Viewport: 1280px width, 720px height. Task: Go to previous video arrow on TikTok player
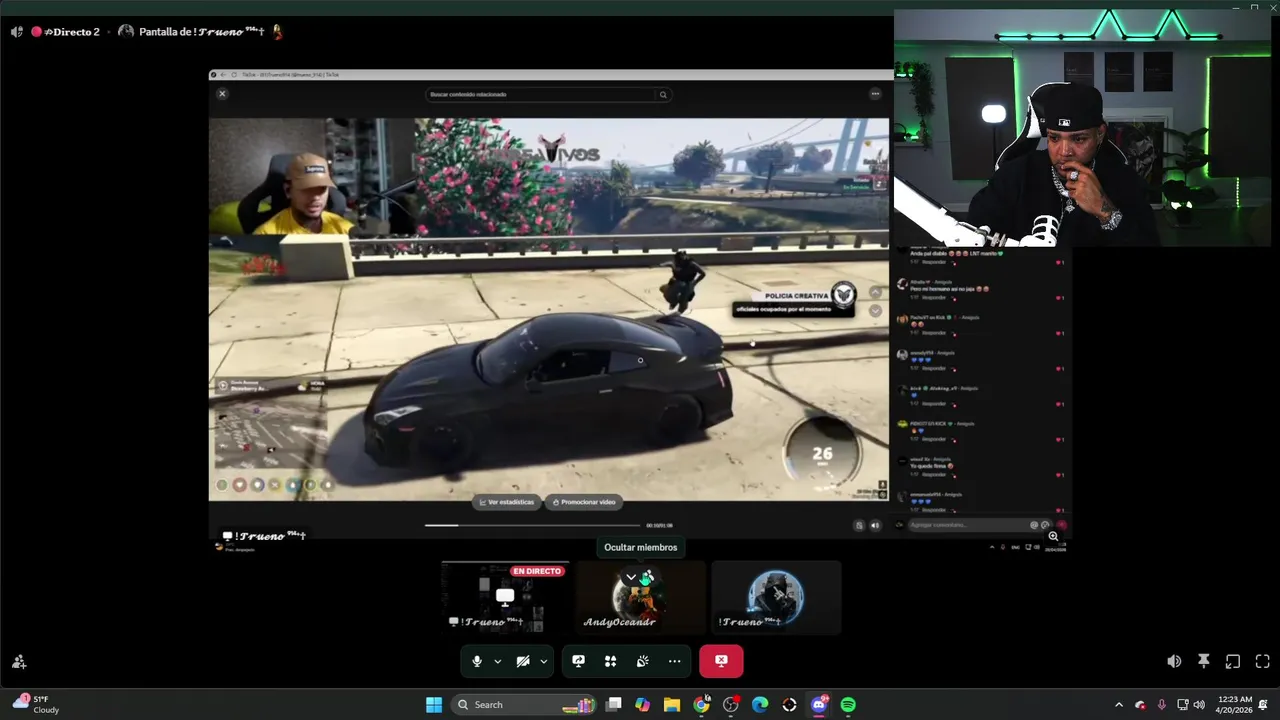click(875, 292)
